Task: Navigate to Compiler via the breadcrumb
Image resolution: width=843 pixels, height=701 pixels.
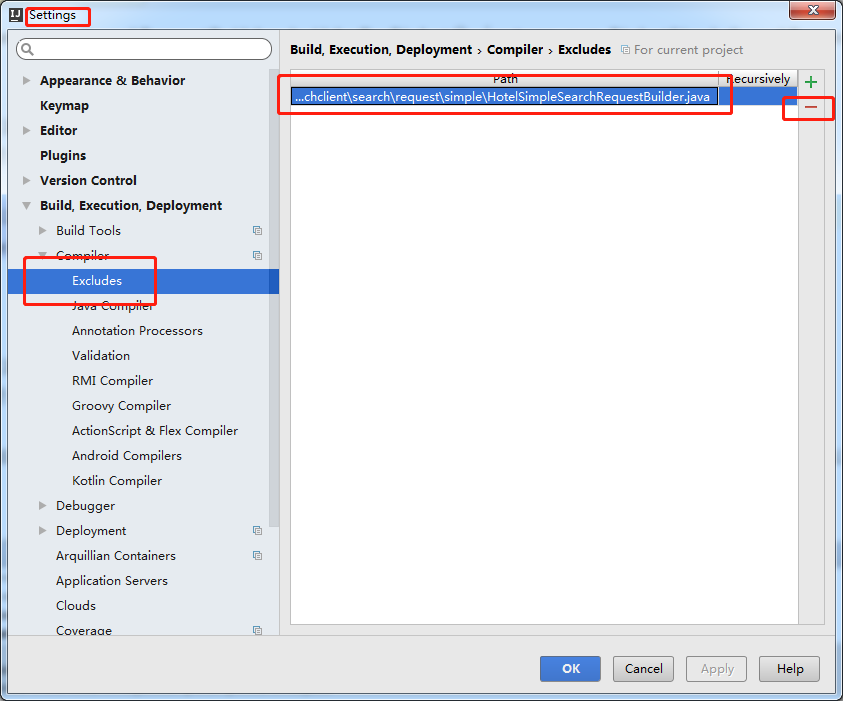Action: click(514, 49)
